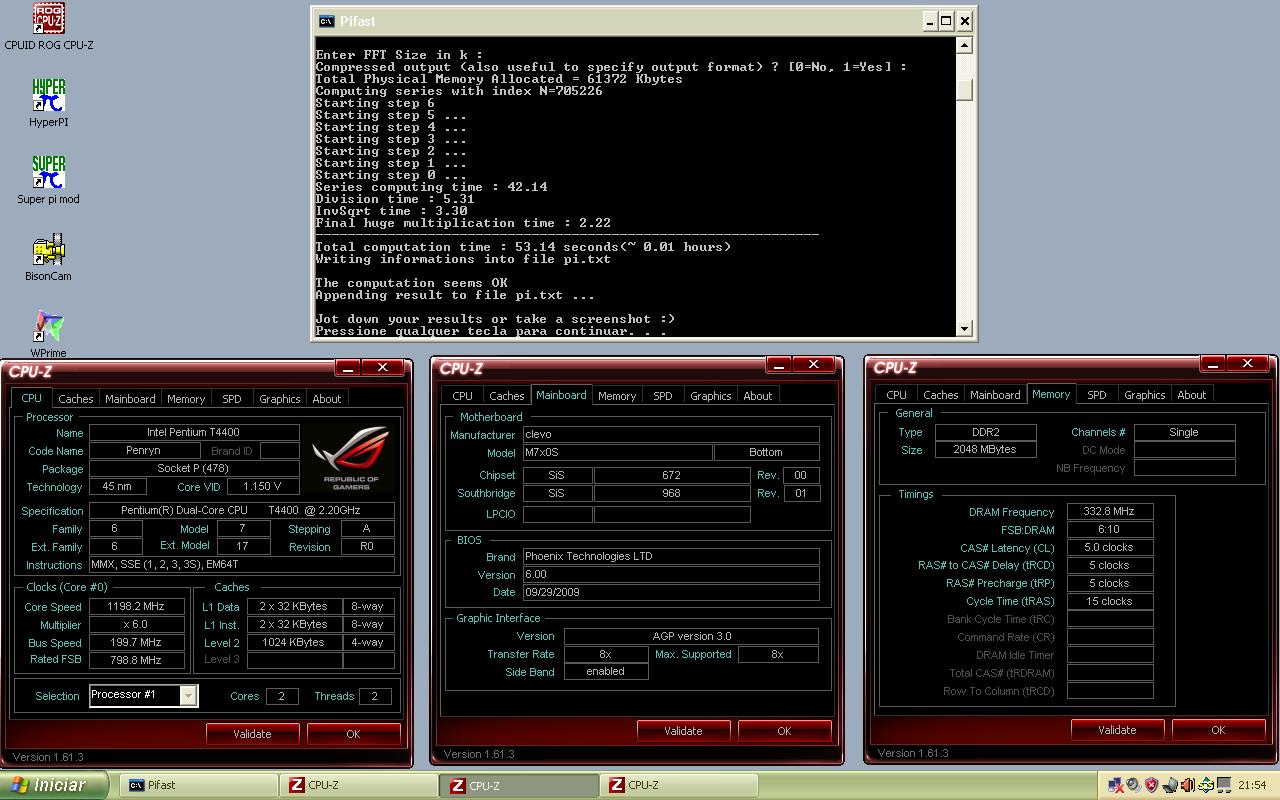This screenshot has height=800, width=1280.
Task: Click the pressed CPU-Z taskbar button
Action: point(520,785)
